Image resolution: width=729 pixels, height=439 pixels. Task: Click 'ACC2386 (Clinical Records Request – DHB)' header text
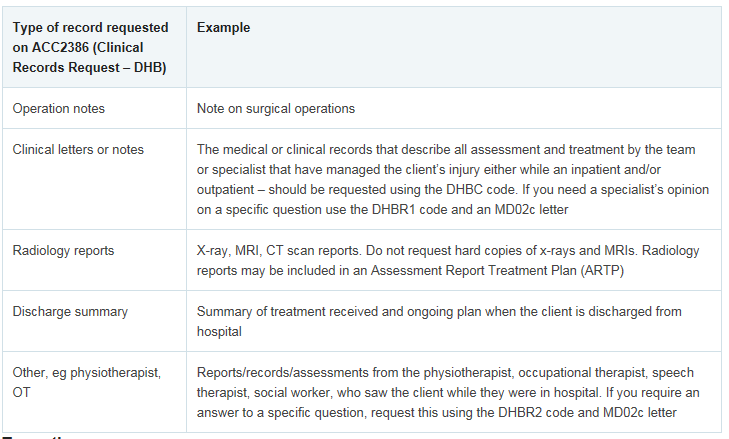click(x=89, y=58)
